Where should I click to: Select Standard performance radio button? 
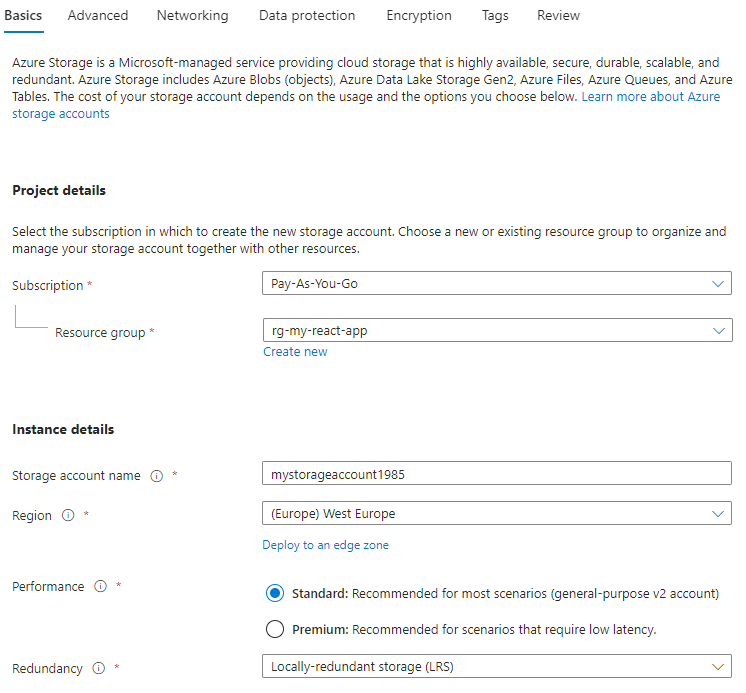click(x=275, y=593)
